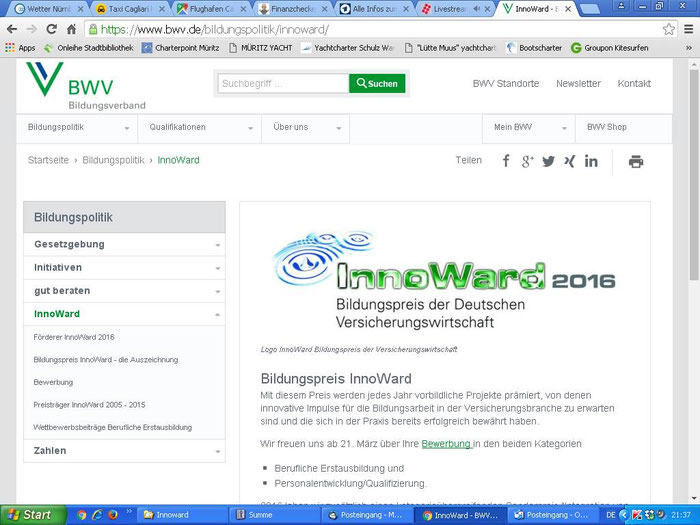Show more bookmarks chevron
This screenshot has height=525, width=700.
click(689, 48)
